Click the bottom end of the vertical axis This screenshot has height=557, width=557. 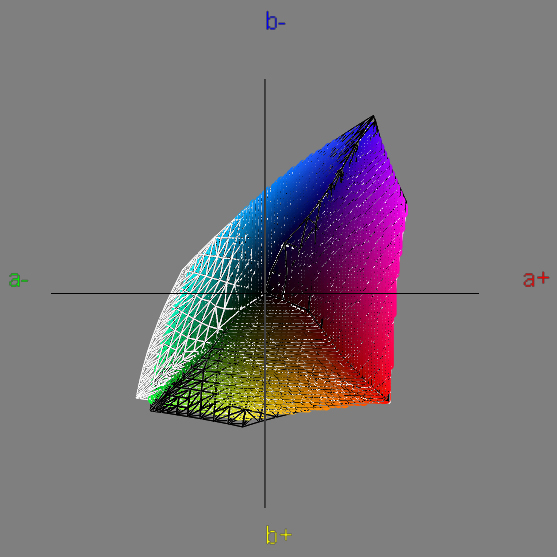(x=265, y=506)
